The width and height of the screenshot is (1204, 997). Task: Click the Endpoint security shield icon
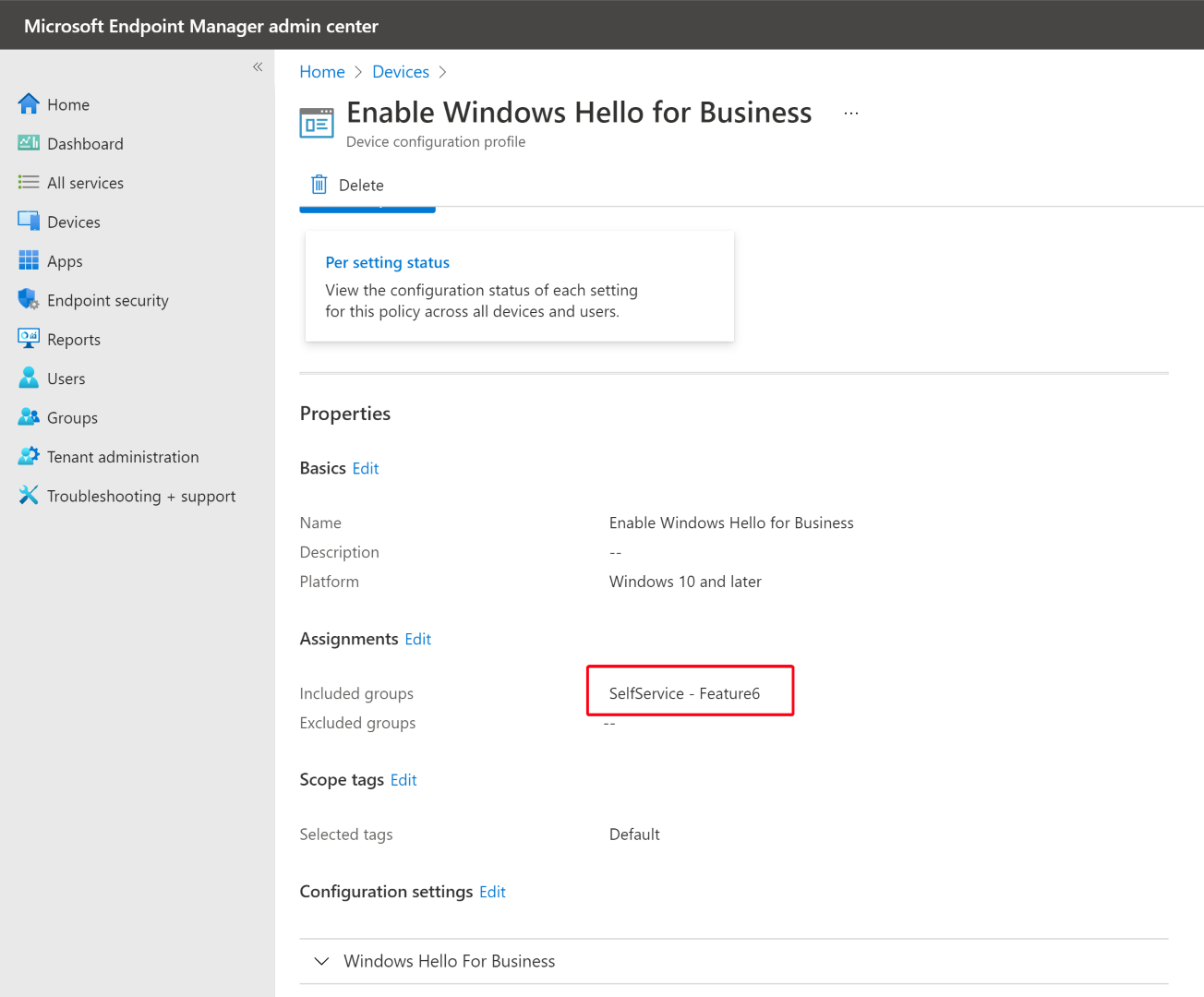[x=29, y=299]
